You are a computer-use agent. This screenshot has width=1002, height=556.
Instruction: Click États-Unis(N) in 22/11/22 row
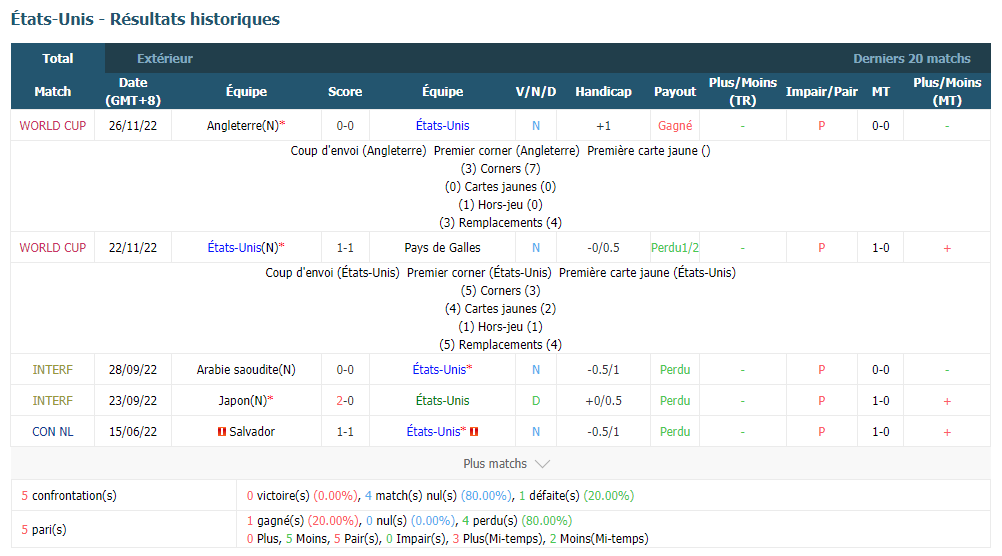point(243,248)
